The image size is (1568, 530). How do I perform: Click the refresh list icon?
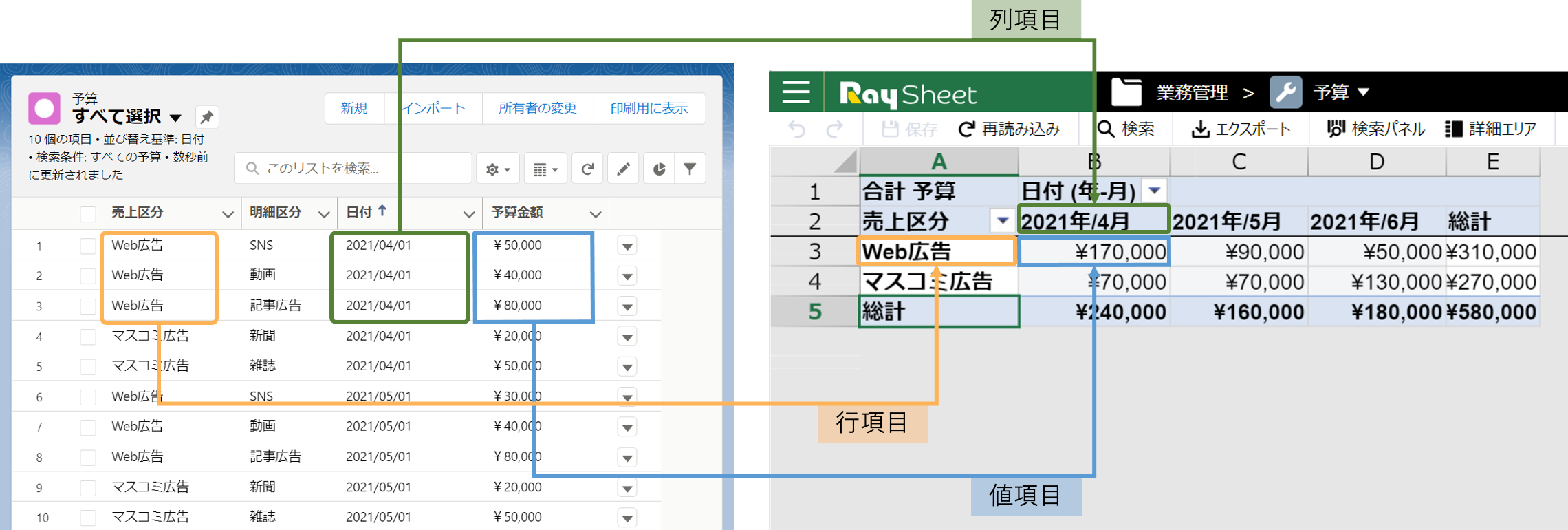click(587, 169)
